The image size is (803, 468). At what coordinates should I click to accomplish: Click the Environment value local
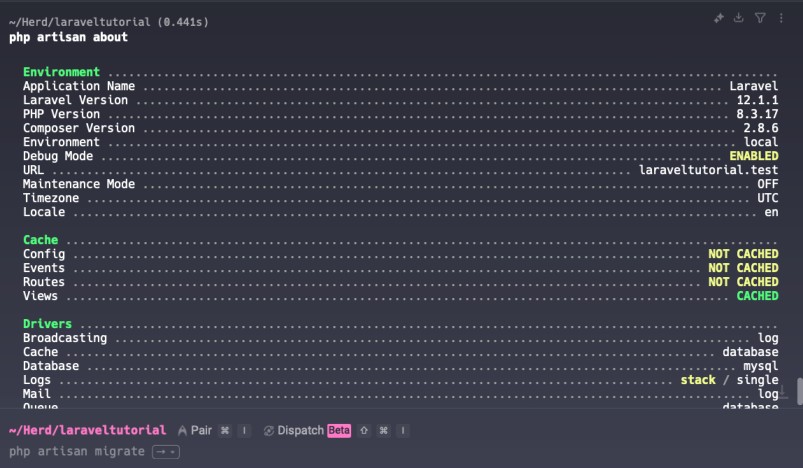(x=761, y=142)
